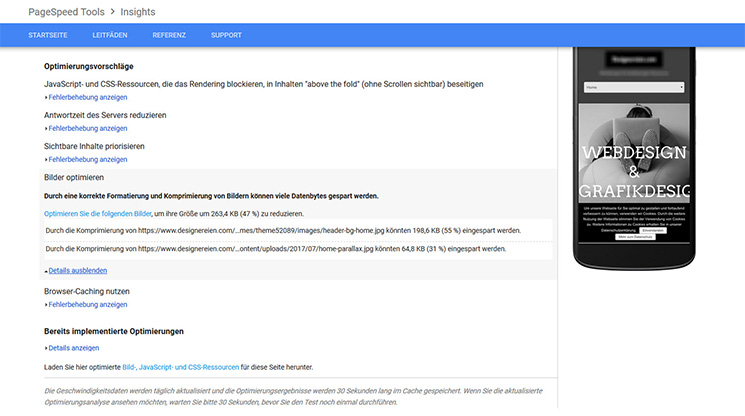Click the breadcrumb chevron separator
This screenshot has width=745, height=416.
(113, 11)
